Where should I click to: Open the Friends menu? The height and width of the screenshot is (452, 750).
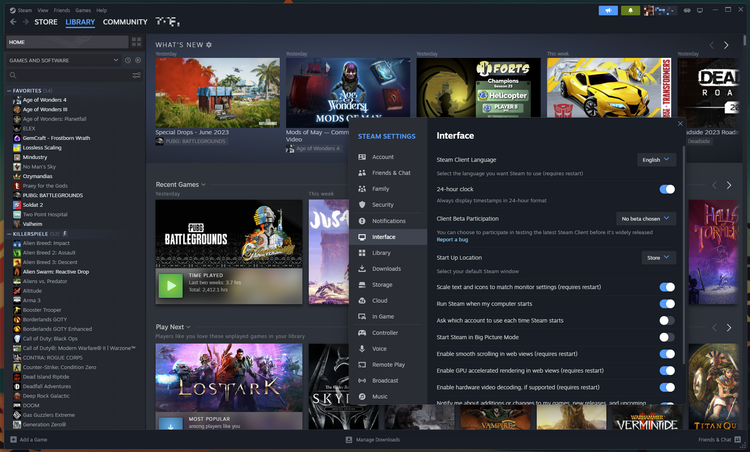click(x=62, y=10)
